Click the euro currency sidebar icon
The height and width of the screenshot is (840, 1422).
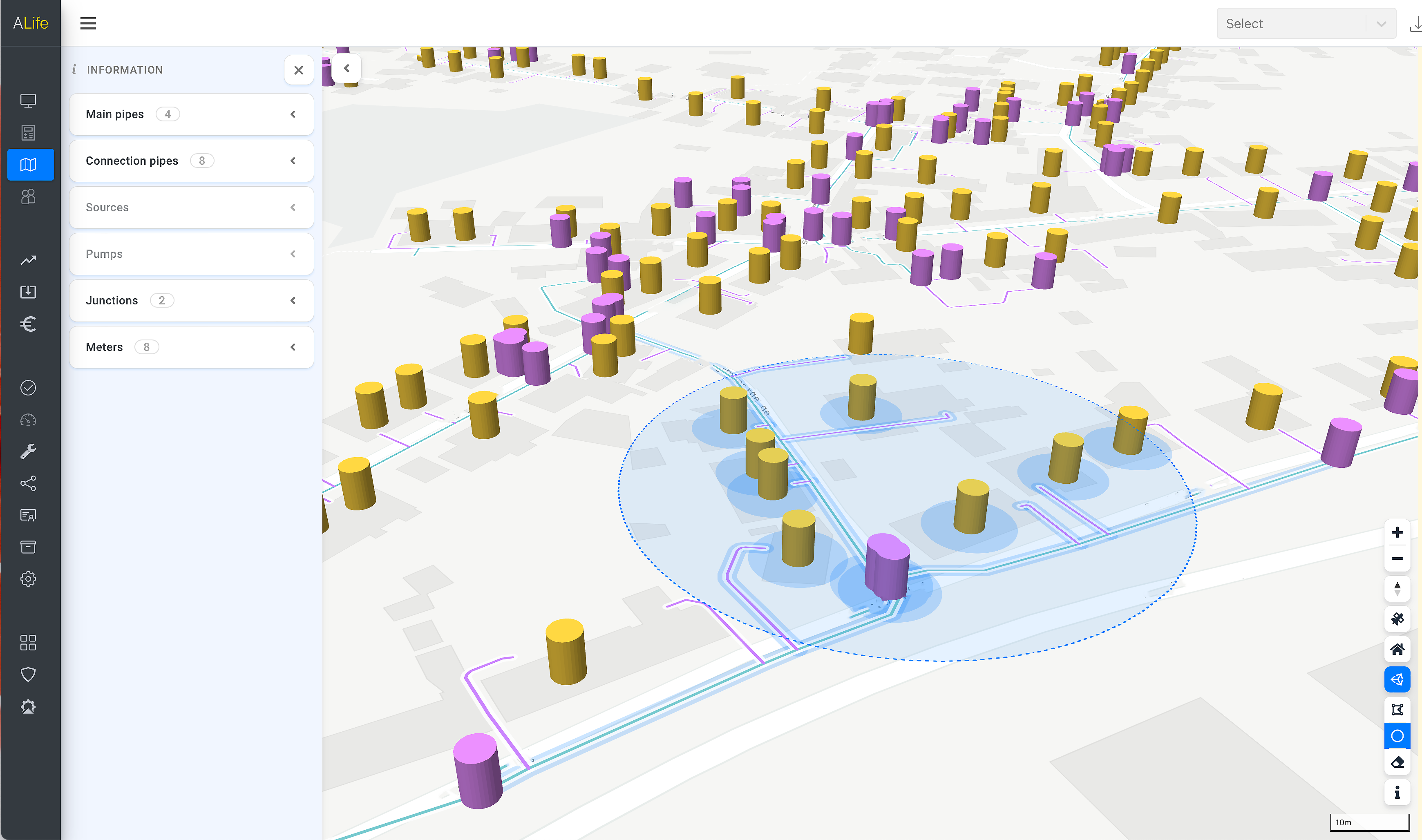[28, 324]
